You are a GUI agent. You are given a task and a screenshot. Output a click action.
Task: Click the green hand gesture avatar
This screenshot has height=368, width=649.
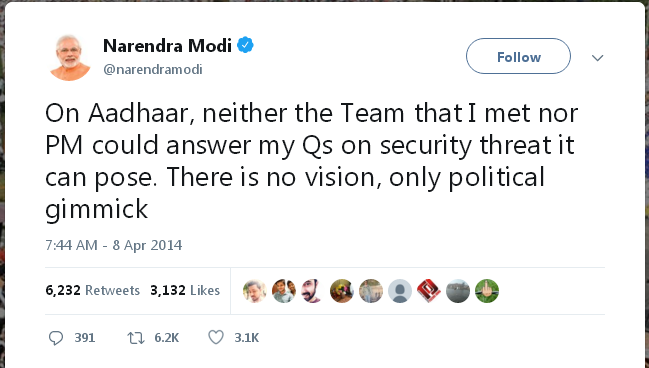pyautogui.click(x=487, y=291)
